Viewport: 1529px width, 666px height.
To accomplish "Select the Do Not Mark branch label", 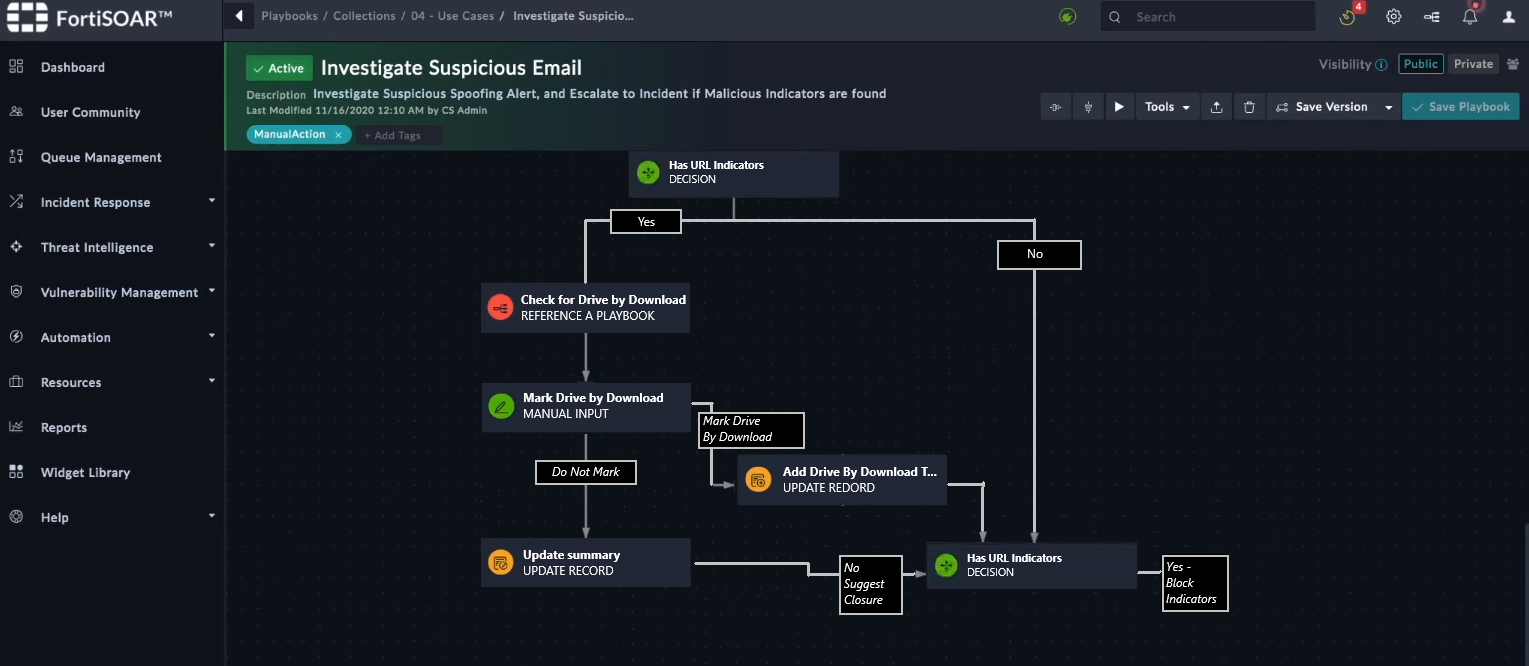I will (586, 472).
